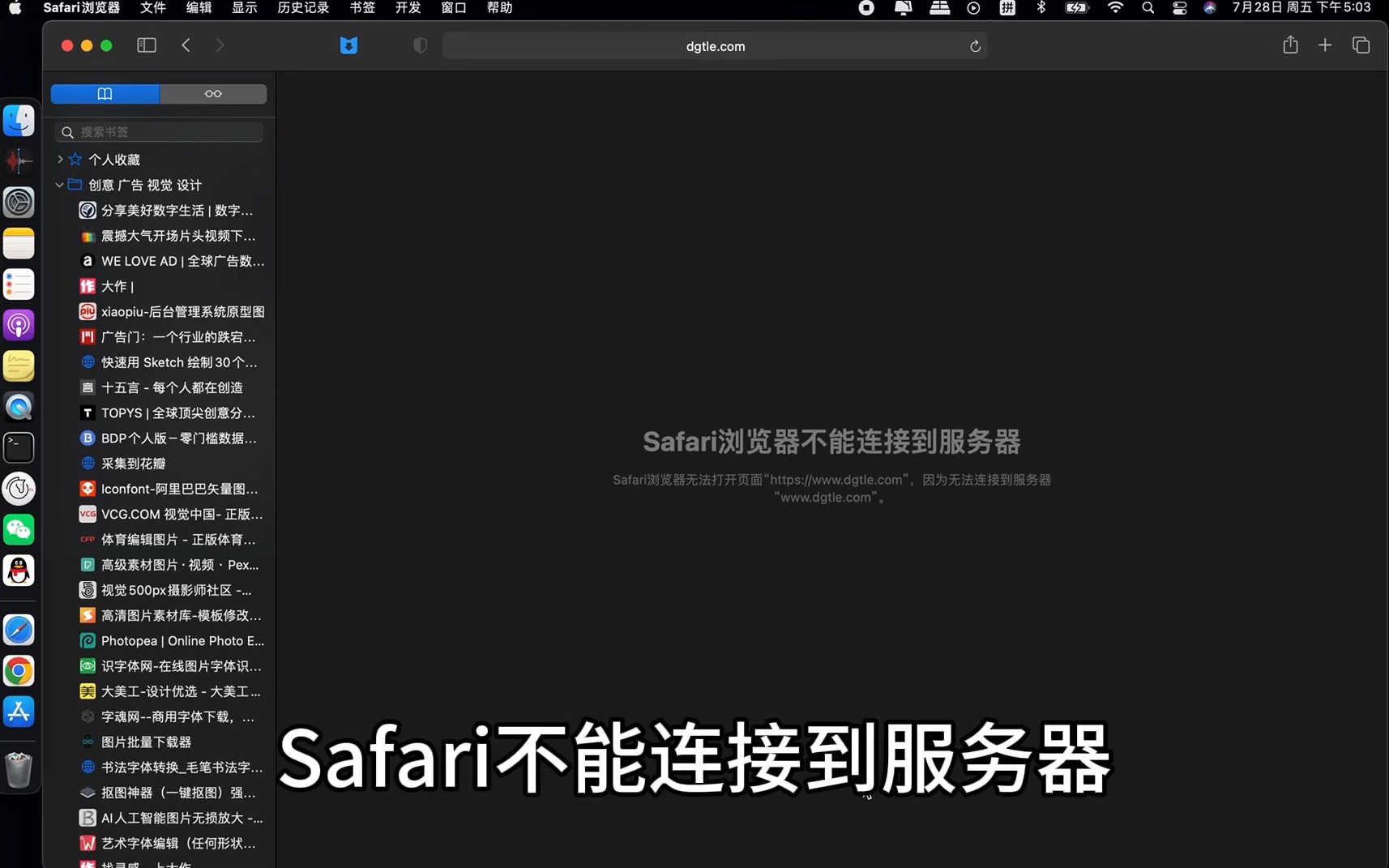Open the 历史记录 menu
This screenshot has width=1389, height=868.
pyautogui.click(x=303, y=8)
